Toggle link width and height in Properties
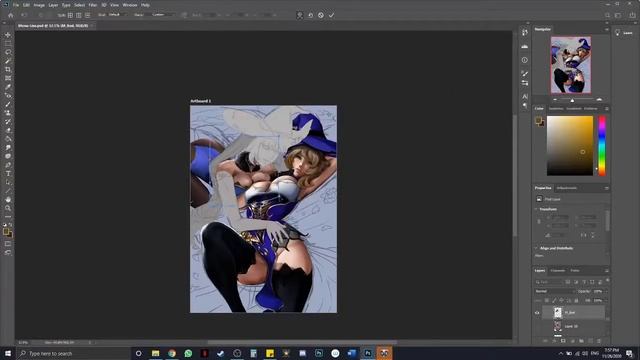The height and width of the screenshot is (360, 640). 539,222
